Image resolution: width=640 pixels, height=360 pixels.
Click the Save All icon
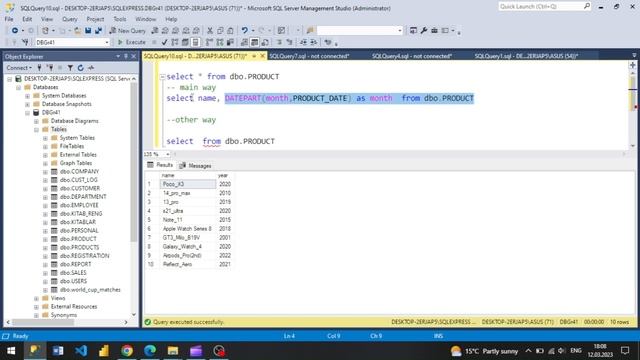pos(98,31)
